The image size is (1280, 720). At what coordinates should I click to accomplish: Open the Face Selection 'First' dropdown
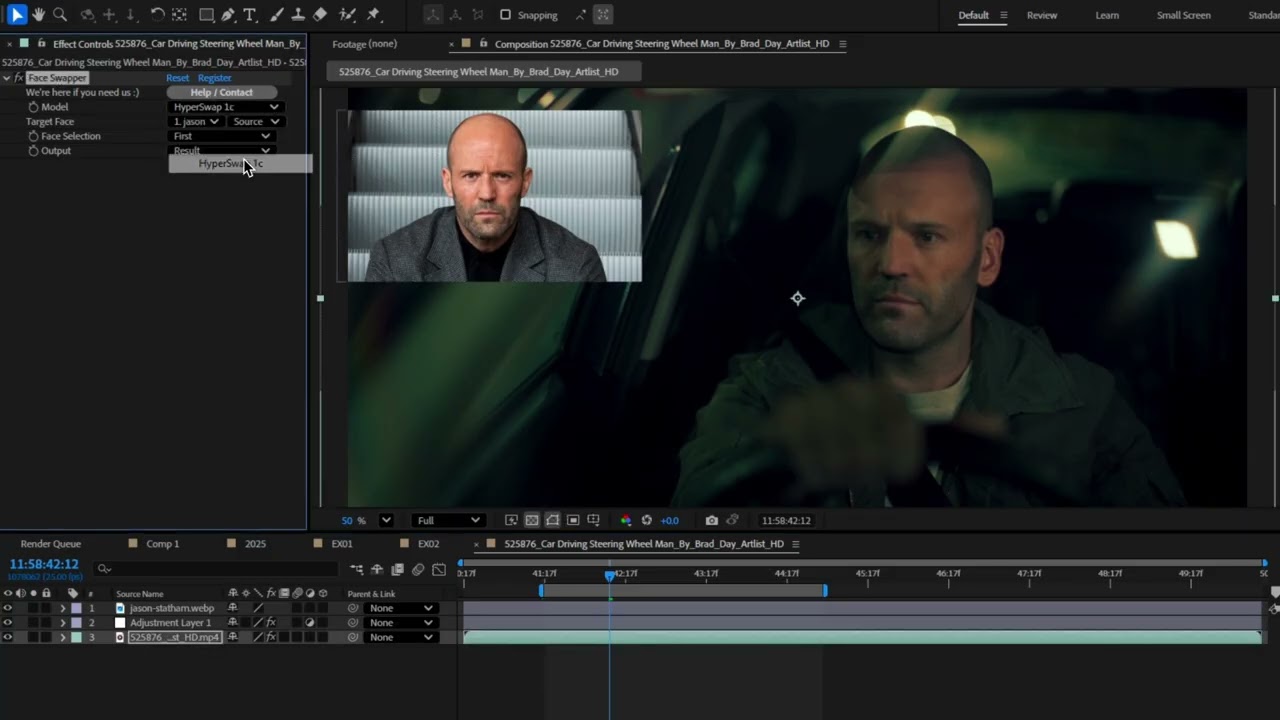pyautogui.click(x=222, y=136)
